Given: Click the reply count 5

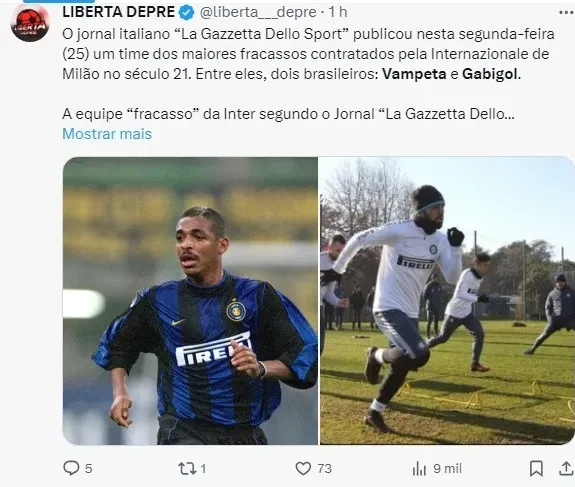Looking at the screenshot, I should 88,469.
